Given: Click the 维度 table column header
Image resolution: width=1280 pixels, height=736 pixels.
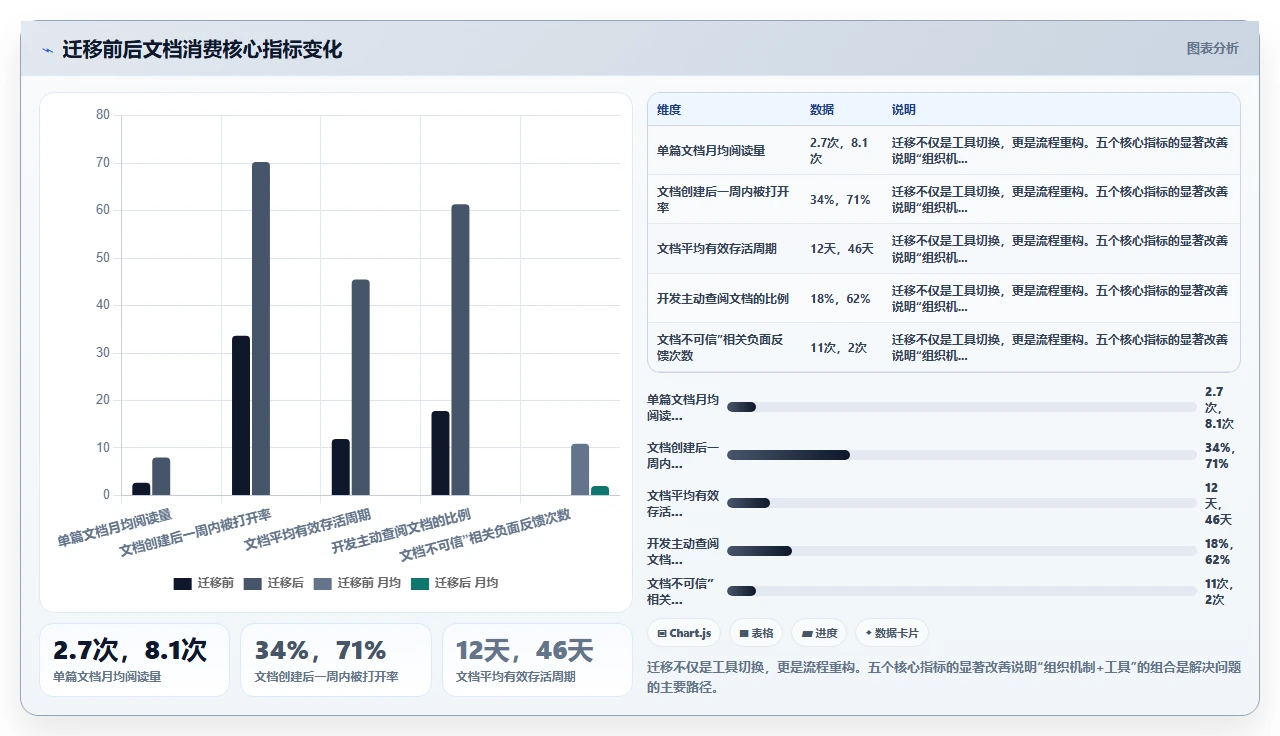Looking at the screenshot, I should (669, 110).
